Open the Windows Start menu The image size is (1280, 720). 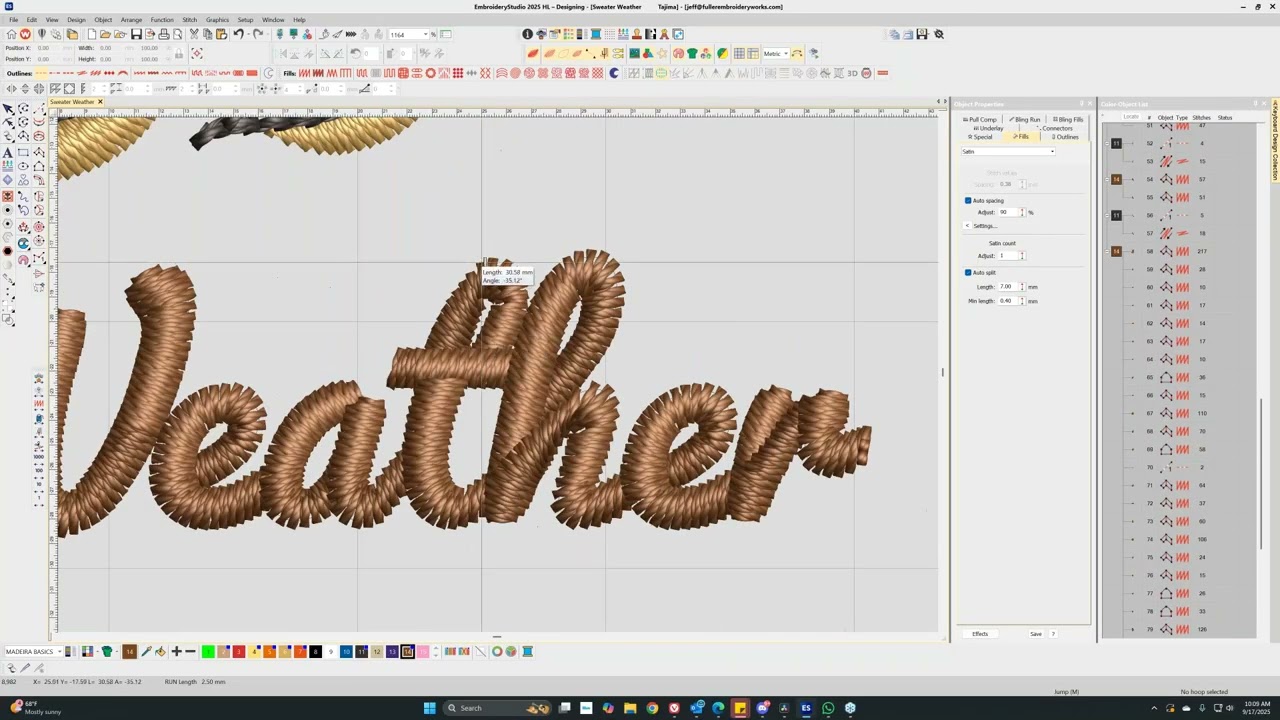coord(429,708)
